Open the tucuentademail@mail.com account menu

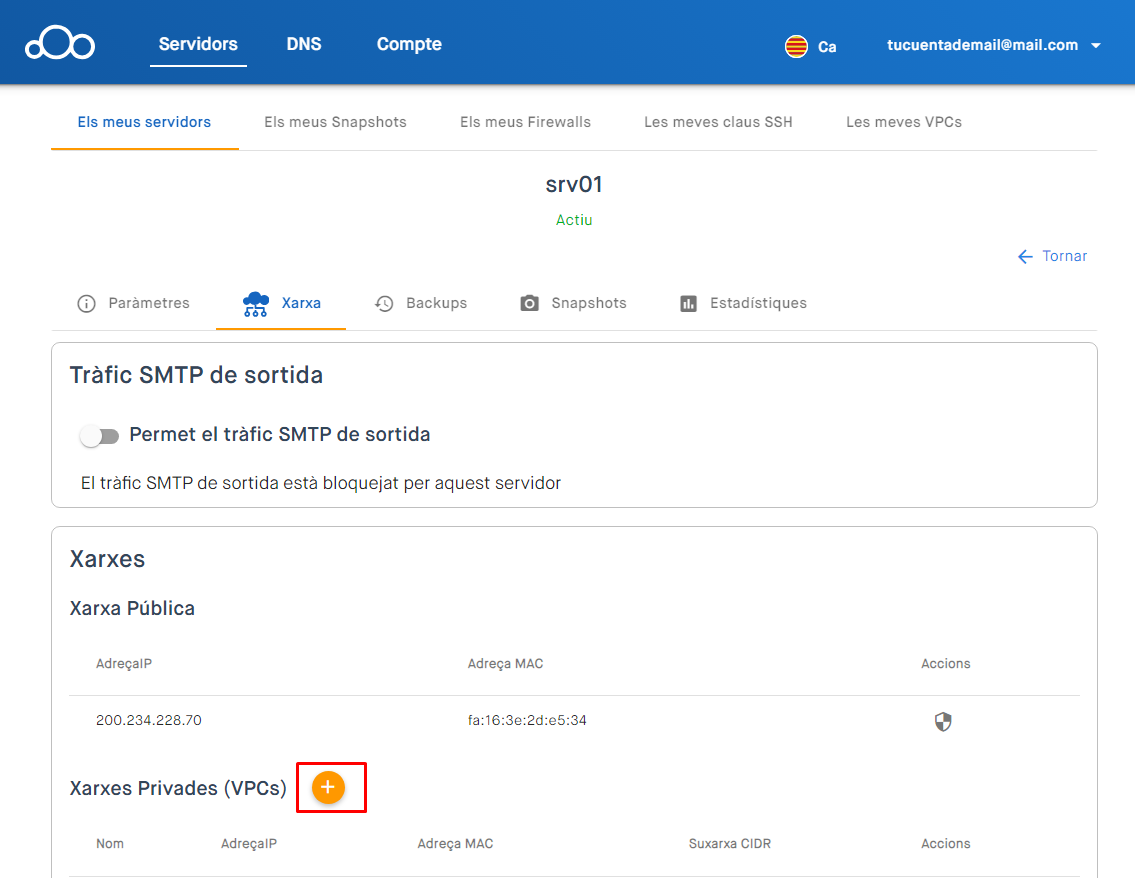pos(982,45)
